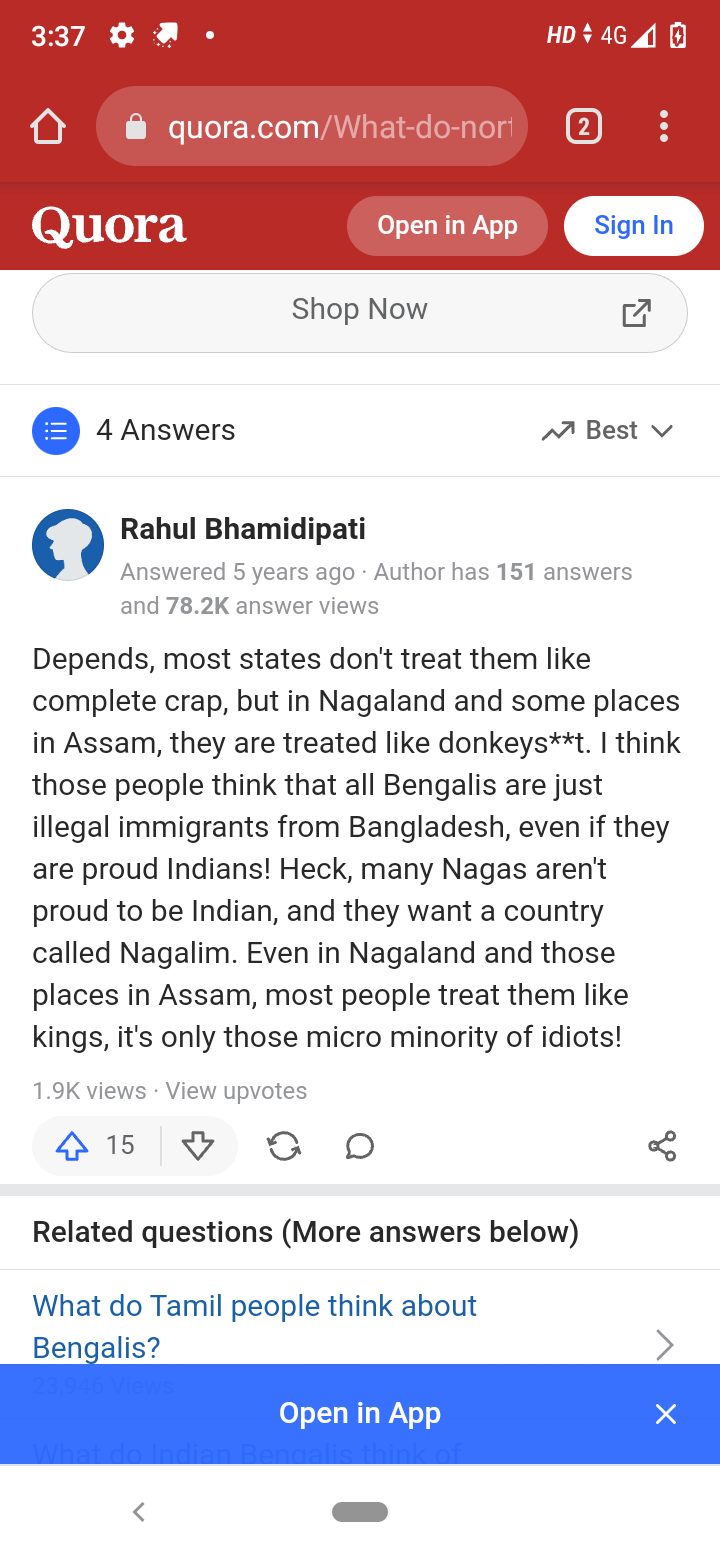Tap the Open in App header button
The height and width of the screenshot is (1560, 720).
coord(447,226)
